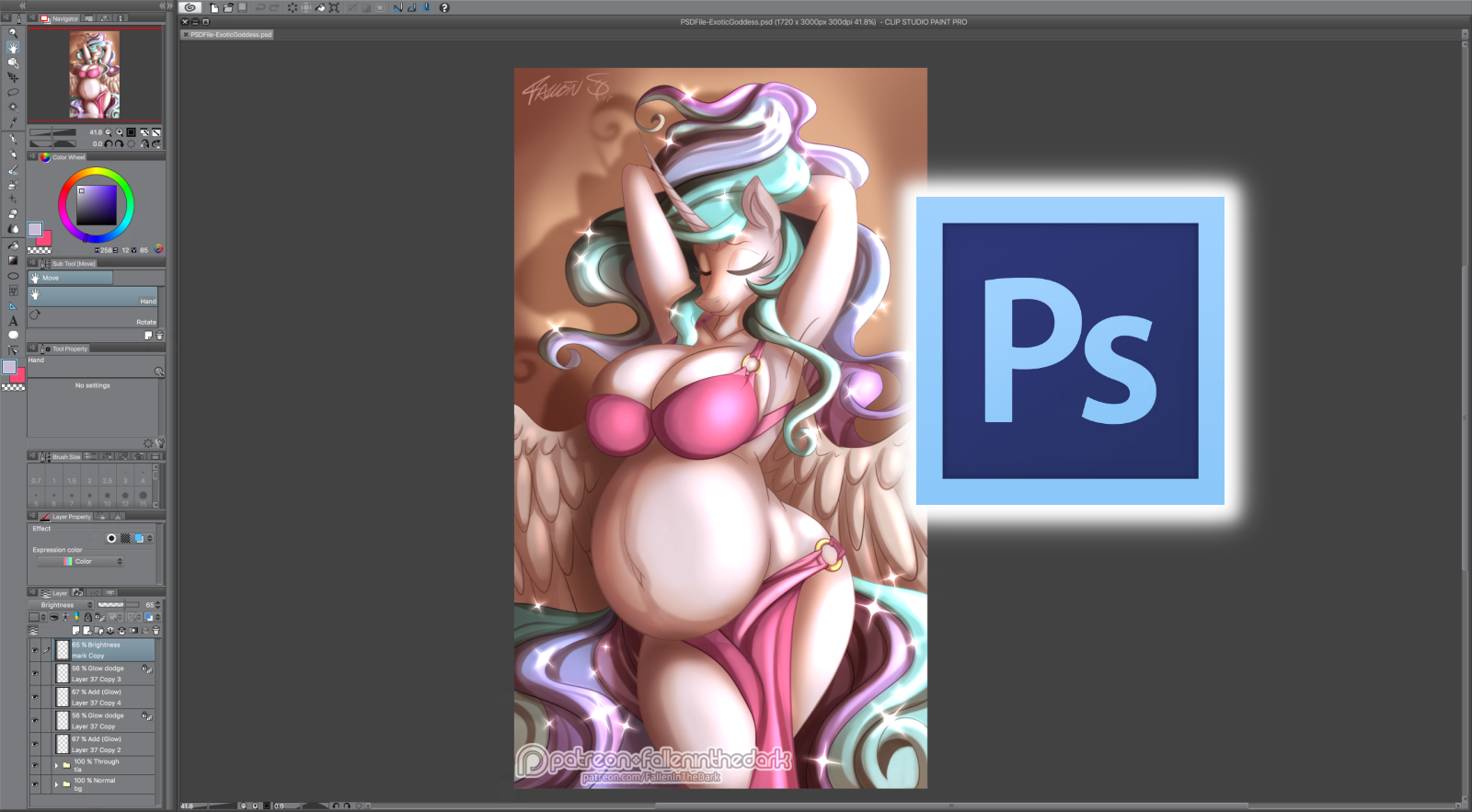The height and width of the screenshot is (812, 1472).
Task: Open the help question mark icon
Action: [x=444, y=7]
